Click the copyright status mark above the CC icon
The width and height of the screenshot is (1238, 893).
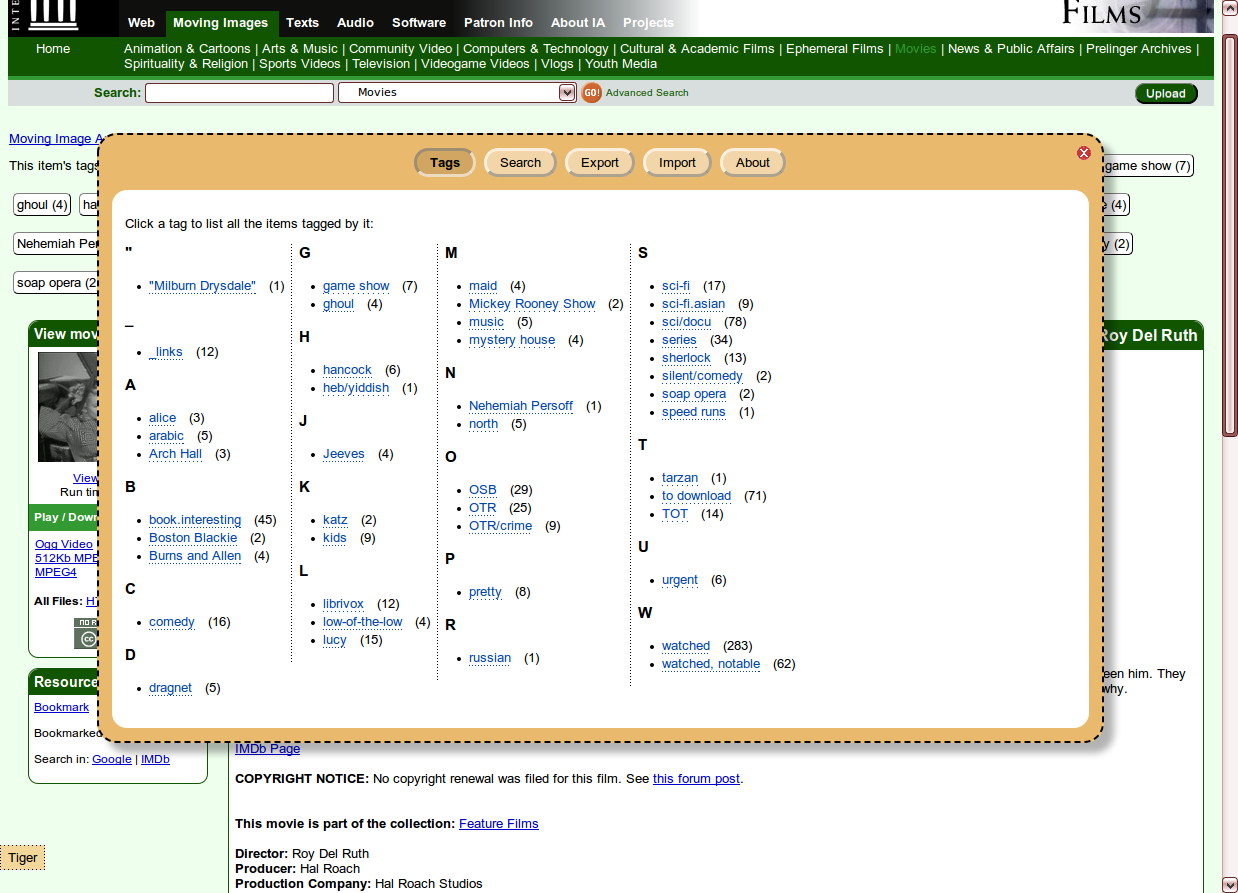pyautogui.click(x=87, y=622)
